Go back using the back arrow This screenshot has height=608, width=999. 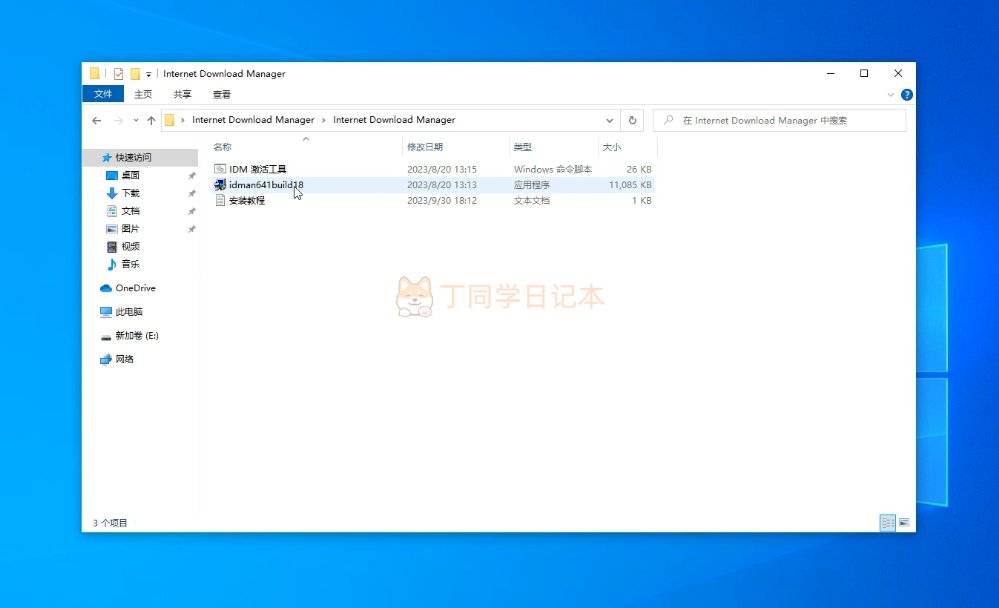(97, 120)
